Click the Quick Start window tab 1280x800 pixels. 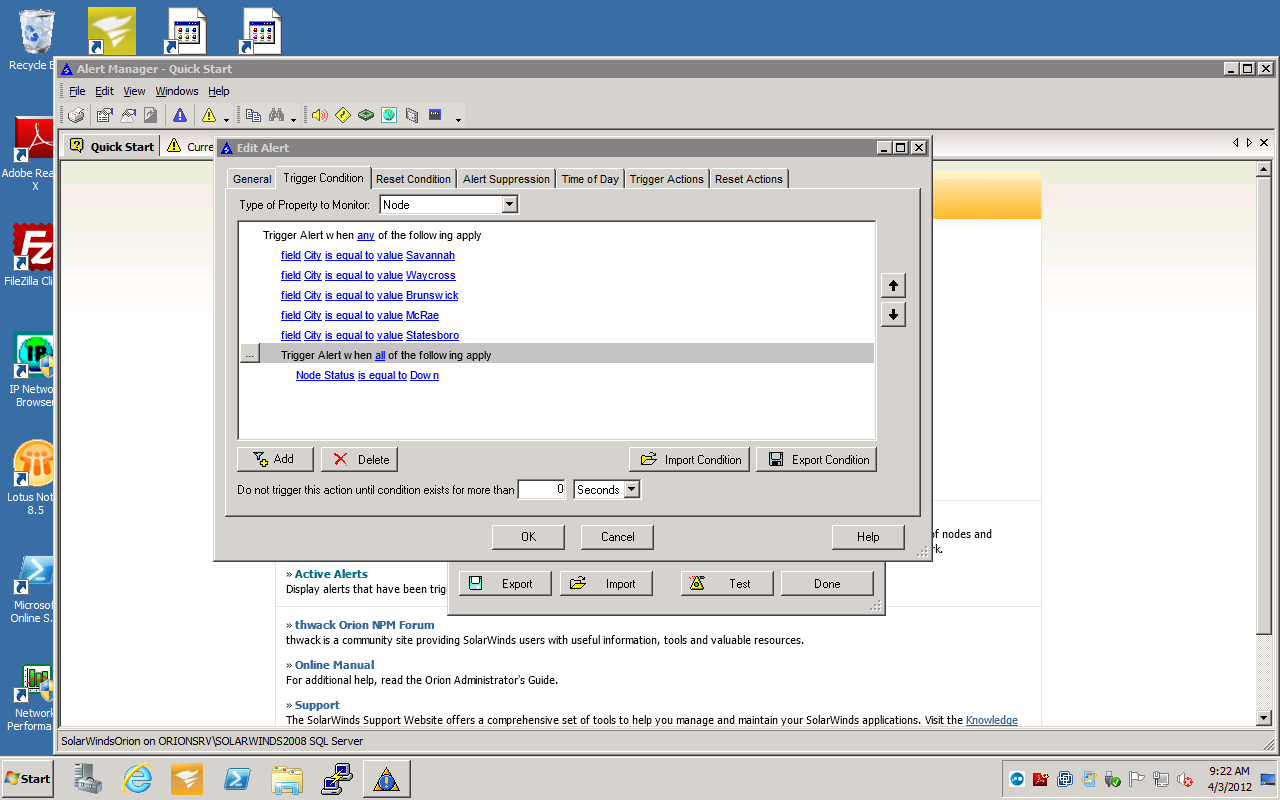tap(111, 146)
